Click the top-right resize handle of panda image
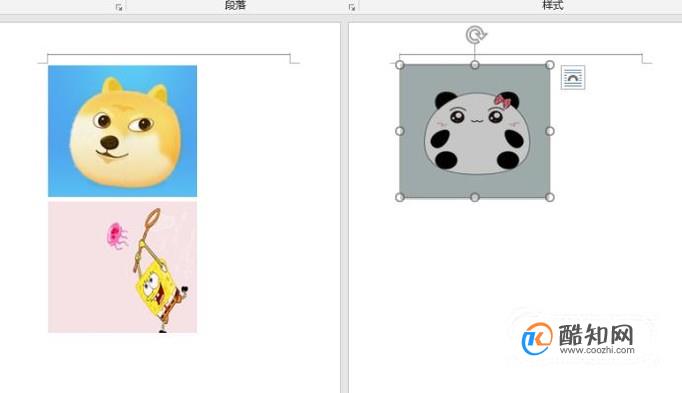 550,65
